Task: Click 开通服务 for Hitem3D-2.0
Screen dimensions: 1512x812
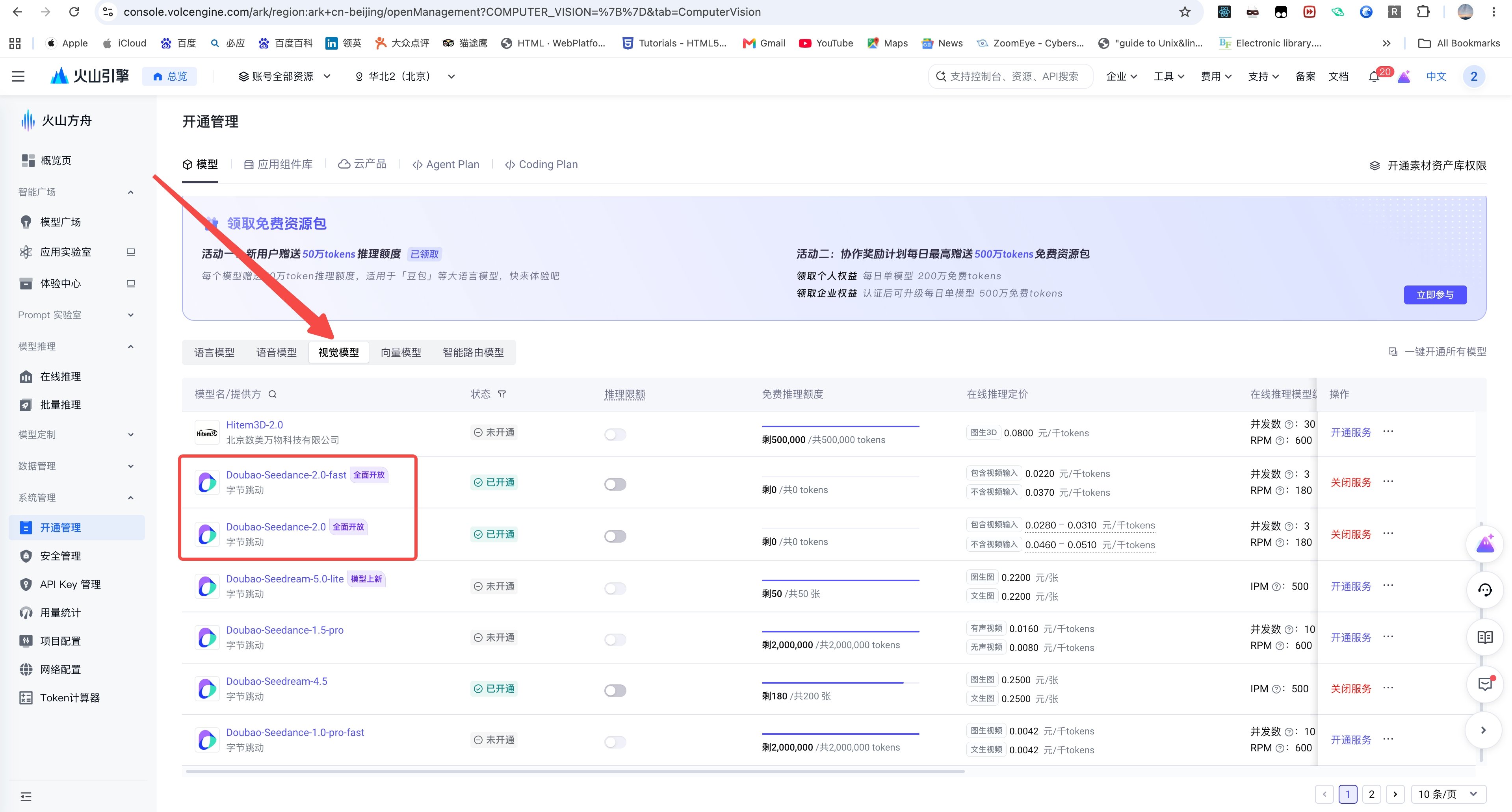Action: [1350, 432]
